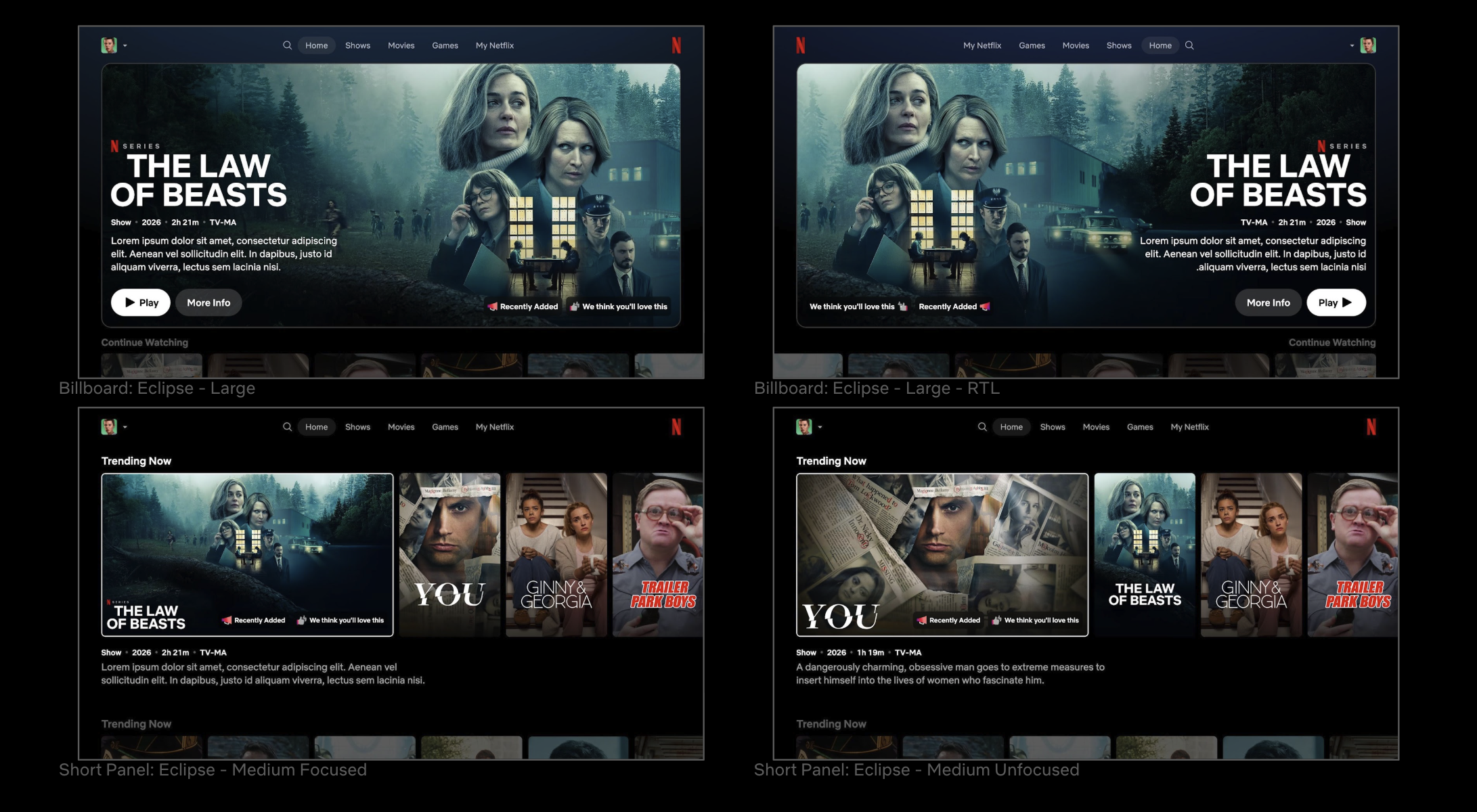
Task: Open Shows tab in Medium Focused panel
Action: [357, 427]
